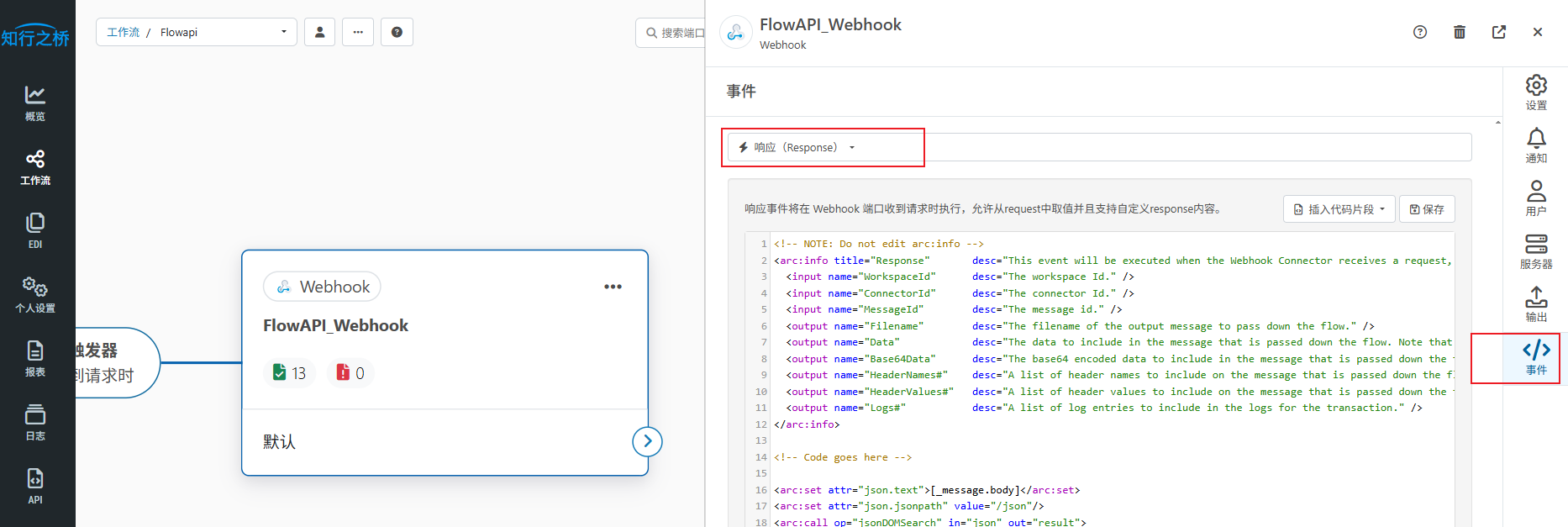
Task: Click the Webhook connector type badge
Action: (x=322, y=287)
